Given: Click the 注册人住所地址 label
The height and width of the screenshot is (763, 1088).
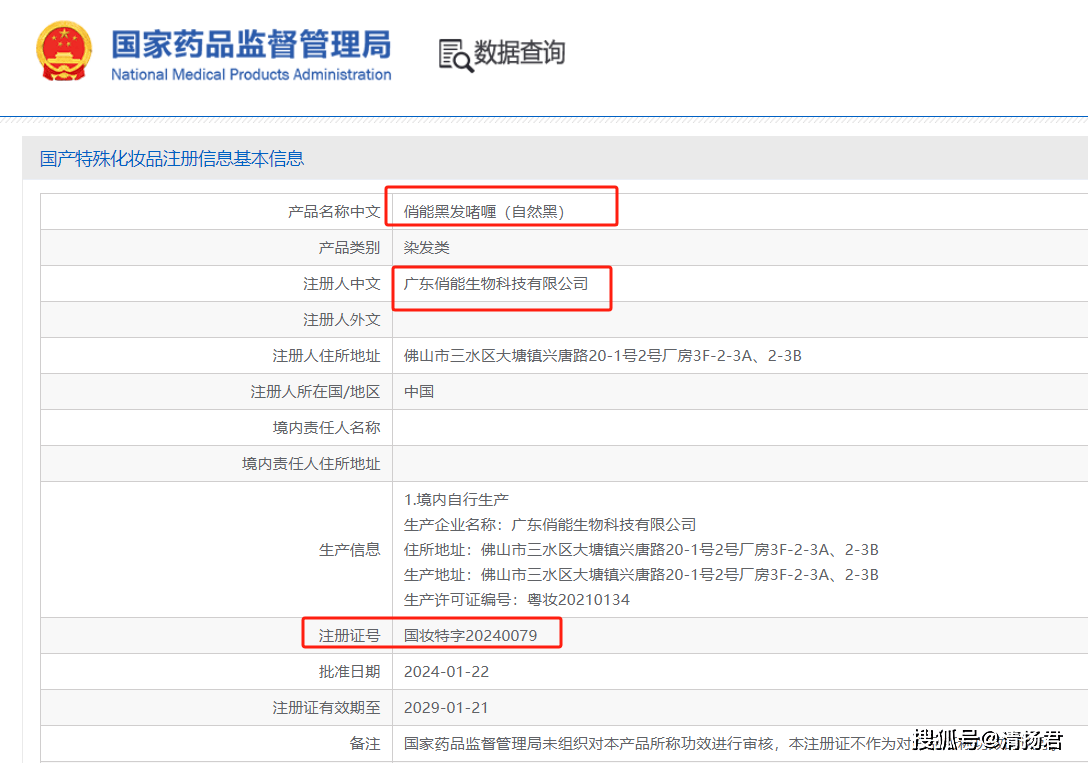Looking at the screenshot, I should pyautogui.click(x=326, y=356).
